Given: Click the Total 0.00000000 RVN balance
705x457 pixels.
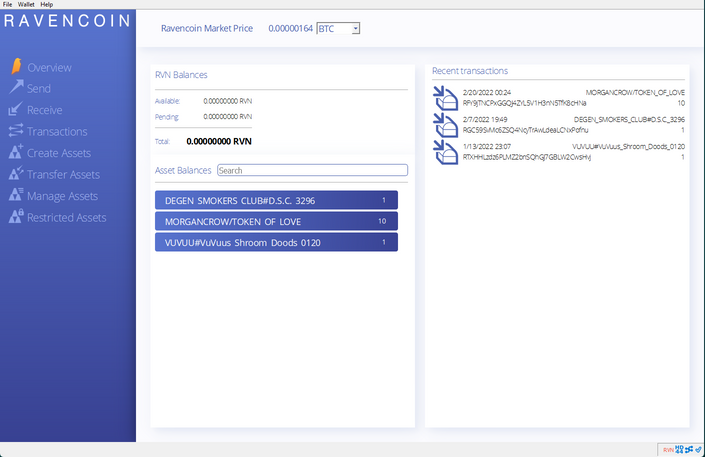Looking at the screenshot, I should (x=219, y=141).
